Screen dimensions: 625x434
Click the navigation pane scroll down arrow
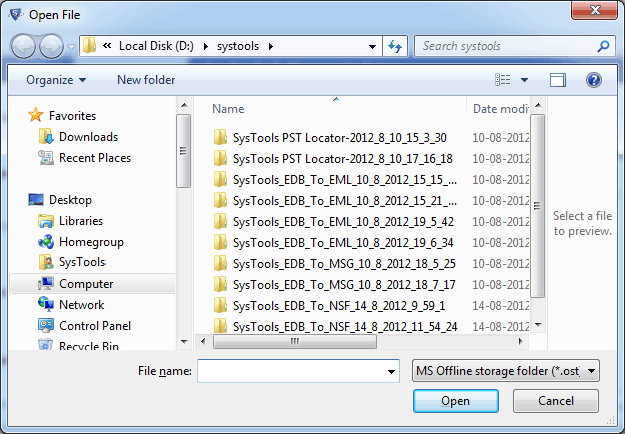click(184, 342)
